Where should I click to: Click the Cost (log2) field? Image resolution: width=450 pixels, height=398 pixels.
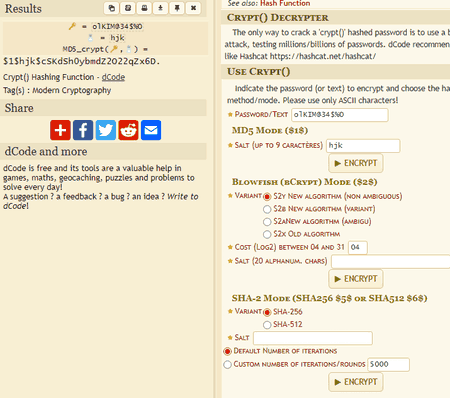coord(358,247)
